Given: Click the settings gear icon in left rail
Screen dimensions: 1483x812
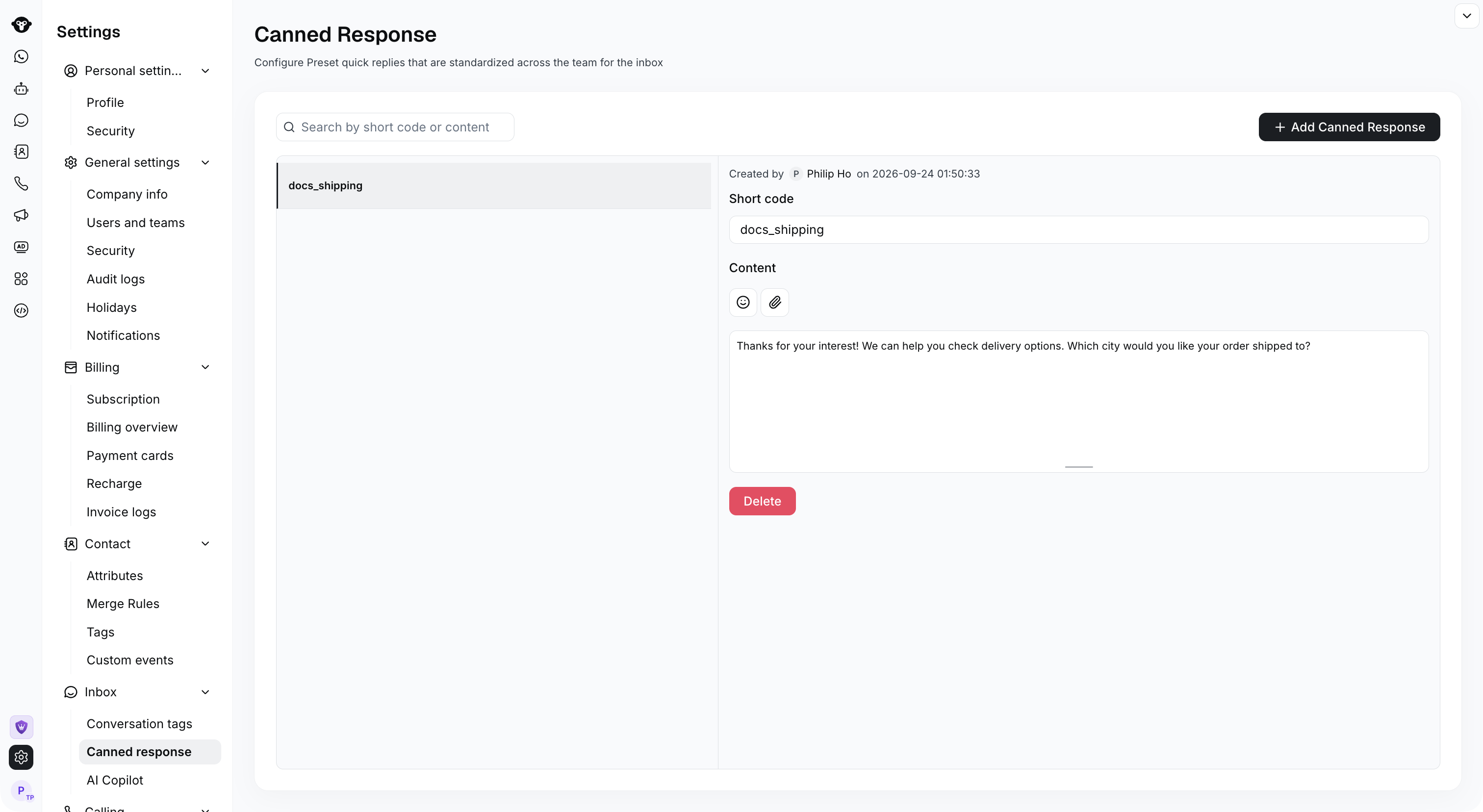Looking at the screenshot, I should [21, 758].
